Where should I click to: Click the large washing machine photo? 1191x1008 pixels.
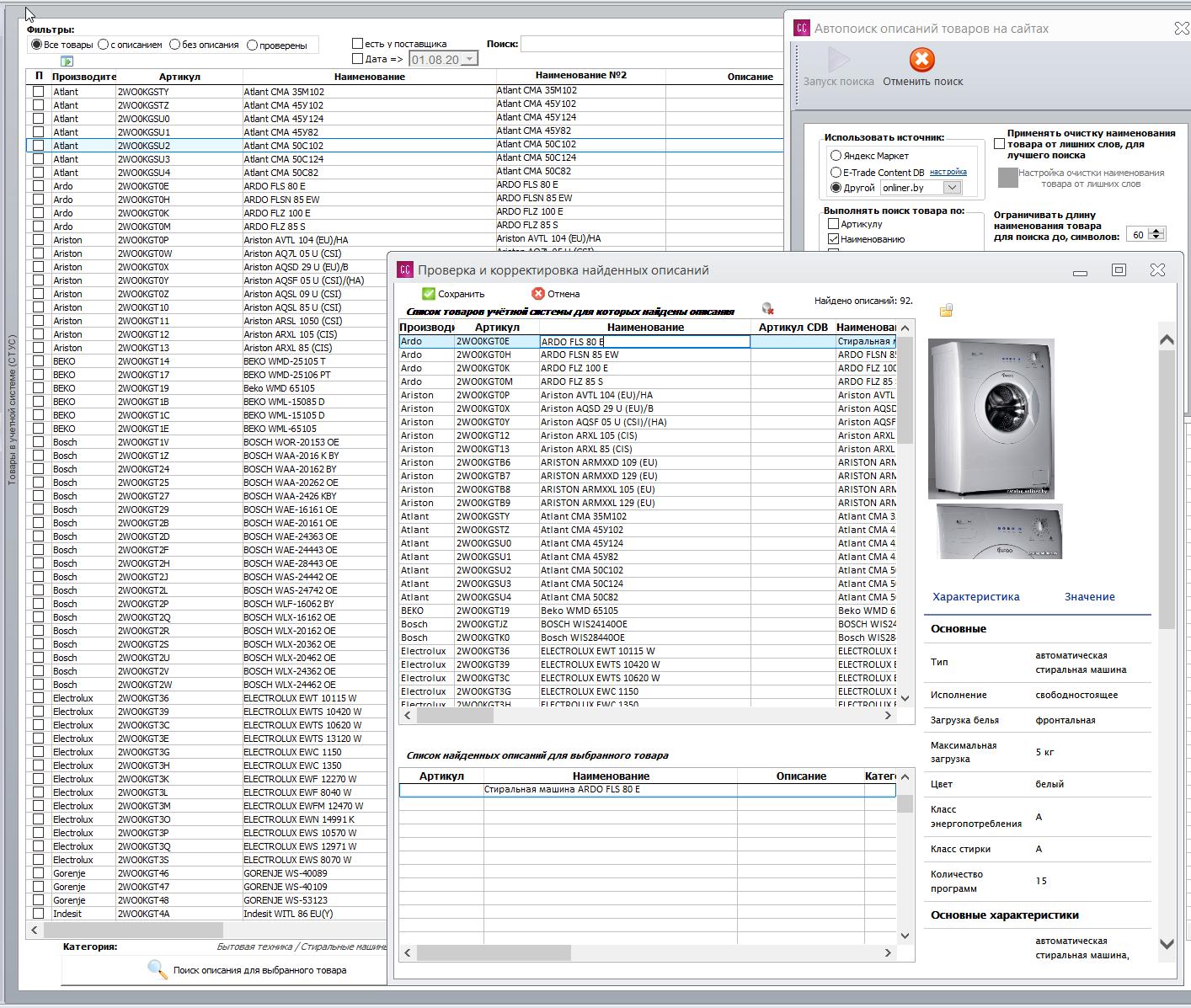click(991, 419)
